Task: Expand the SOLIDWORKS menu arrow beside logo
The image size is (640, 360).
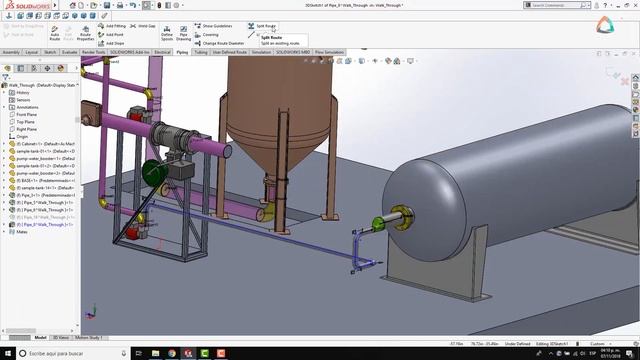Action: coord(55,5)
